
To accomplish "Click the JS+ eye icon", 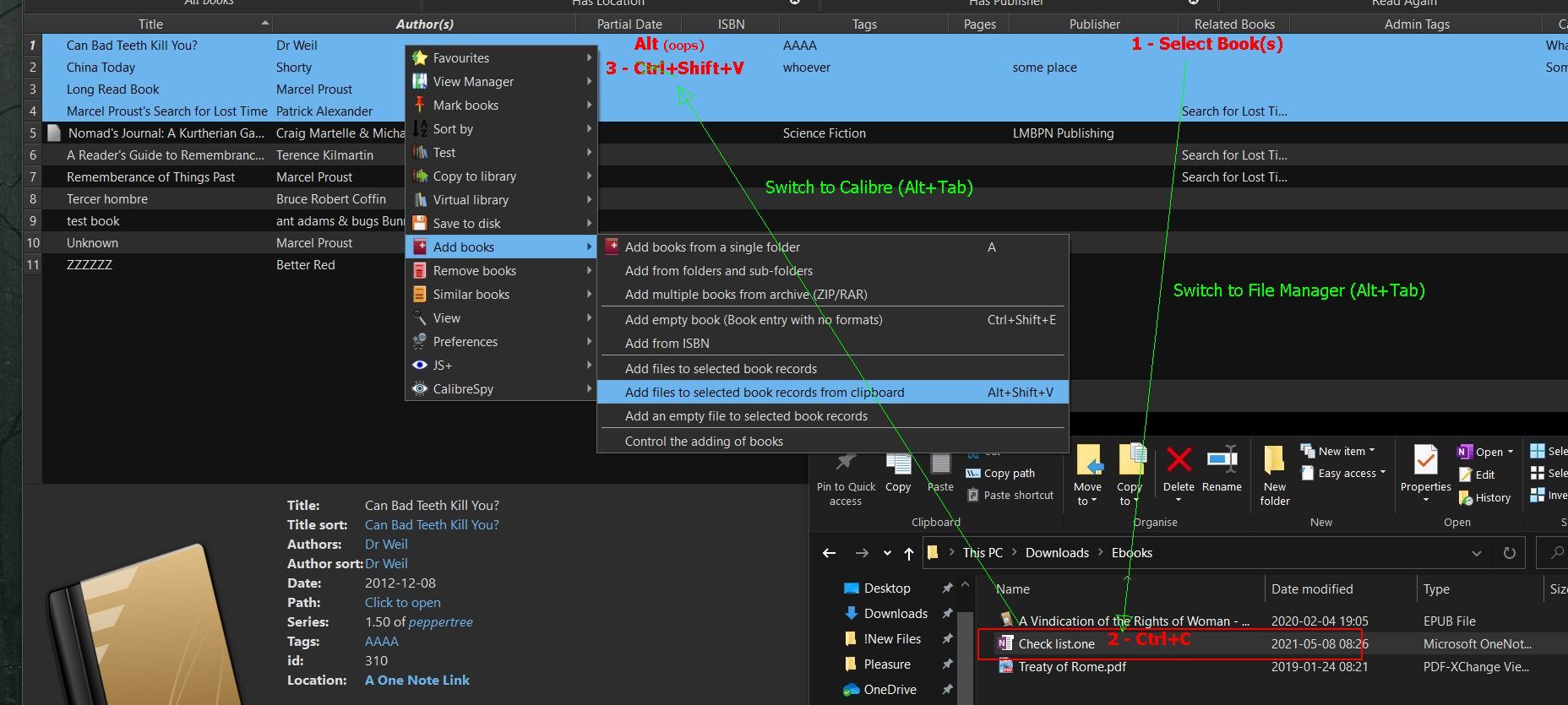I will point(419,365).
